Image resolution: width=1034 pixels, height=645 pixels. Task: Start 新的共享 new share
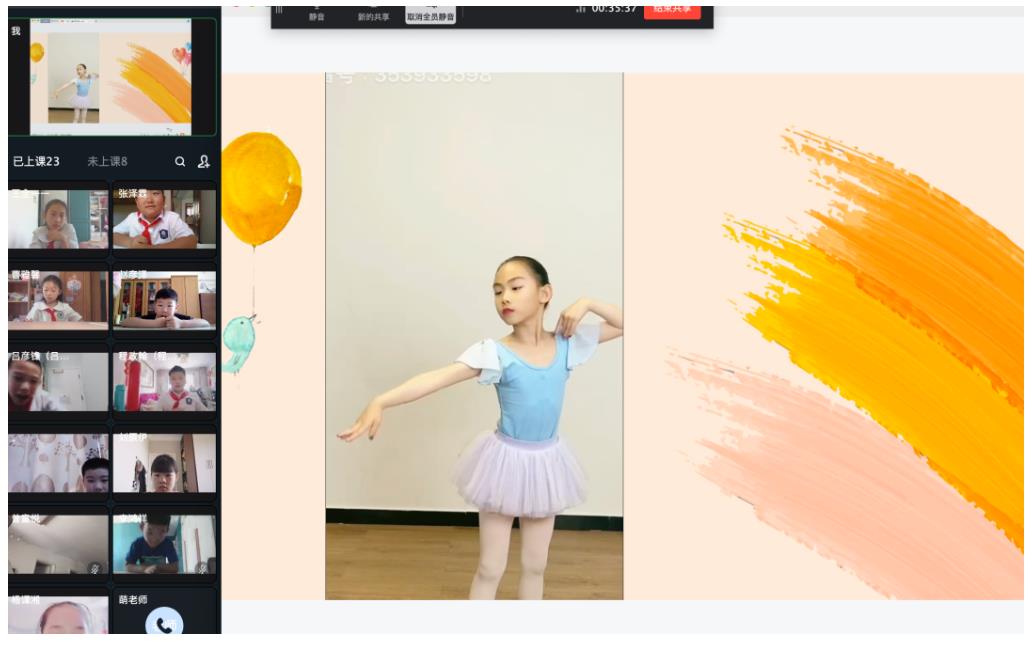(373, 12)
